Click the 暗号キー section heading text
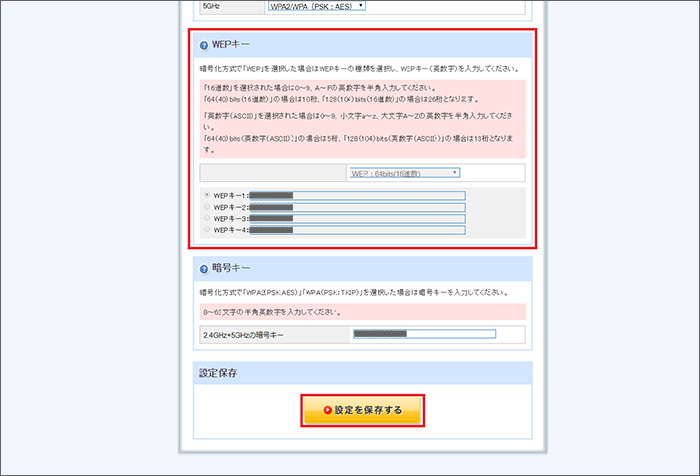 tap(231, 268)
